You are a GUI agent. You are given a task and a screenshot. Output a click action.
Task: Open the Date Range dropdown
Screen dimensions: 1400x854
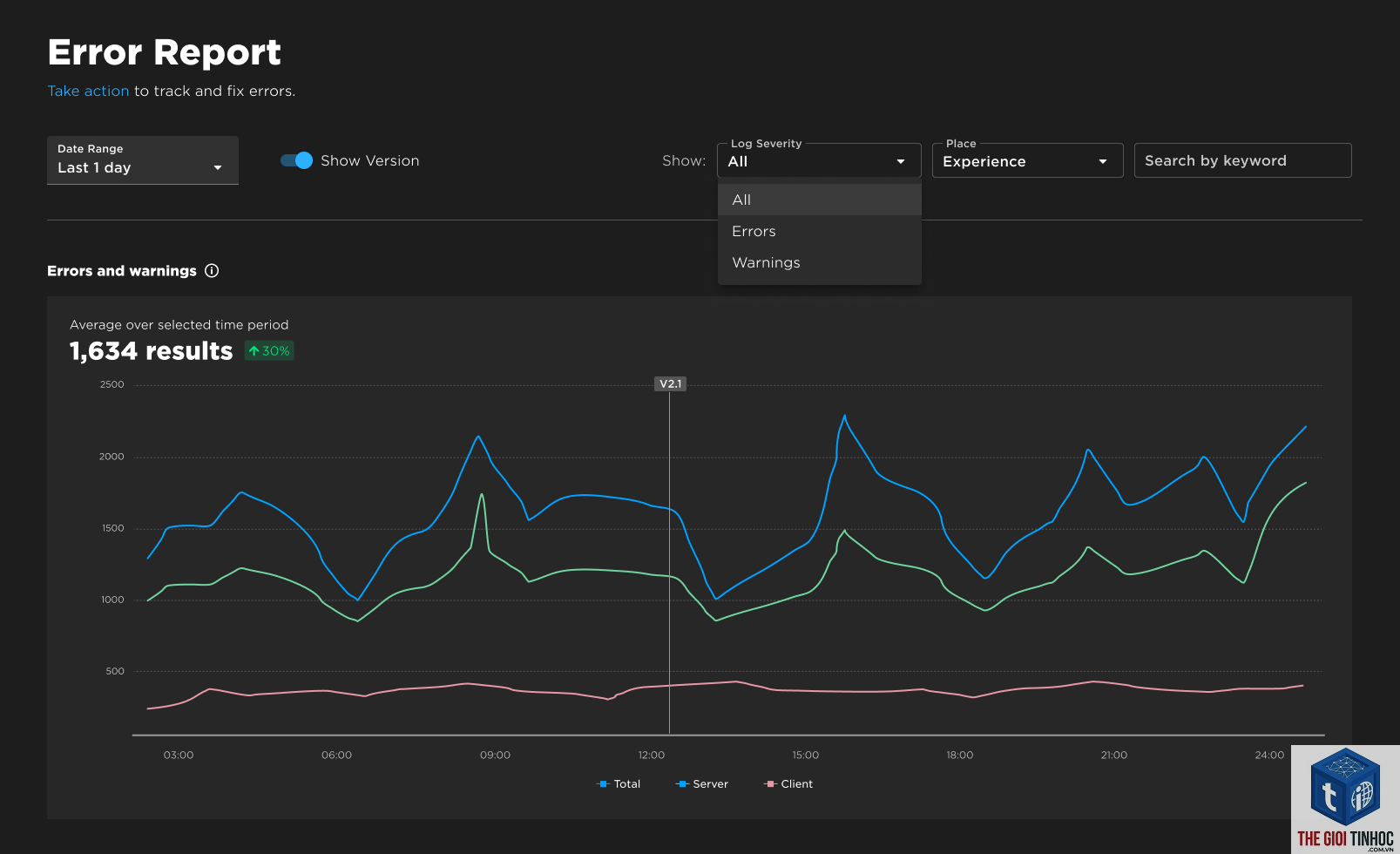[x=143, y=160]
